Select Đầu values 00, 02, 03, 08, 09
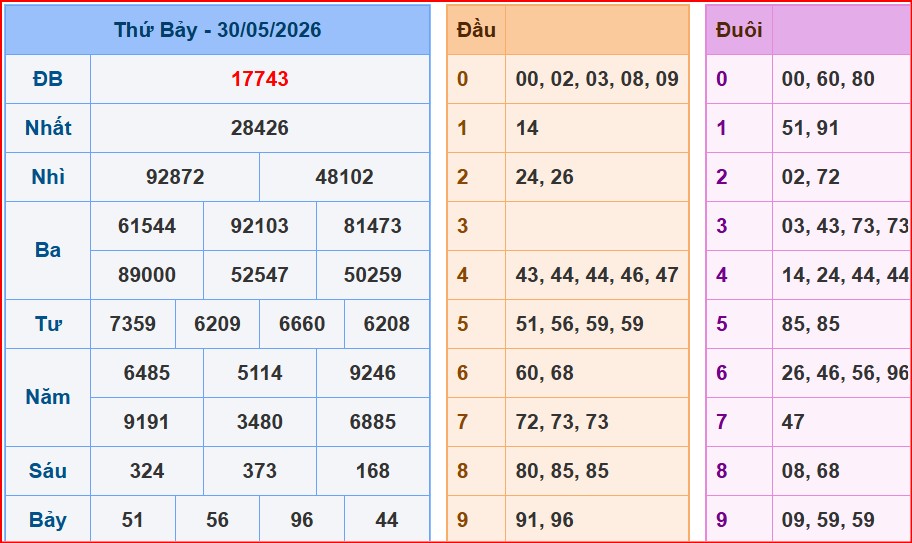The height and width of the screenshot is (543, 912). (597, 78)
